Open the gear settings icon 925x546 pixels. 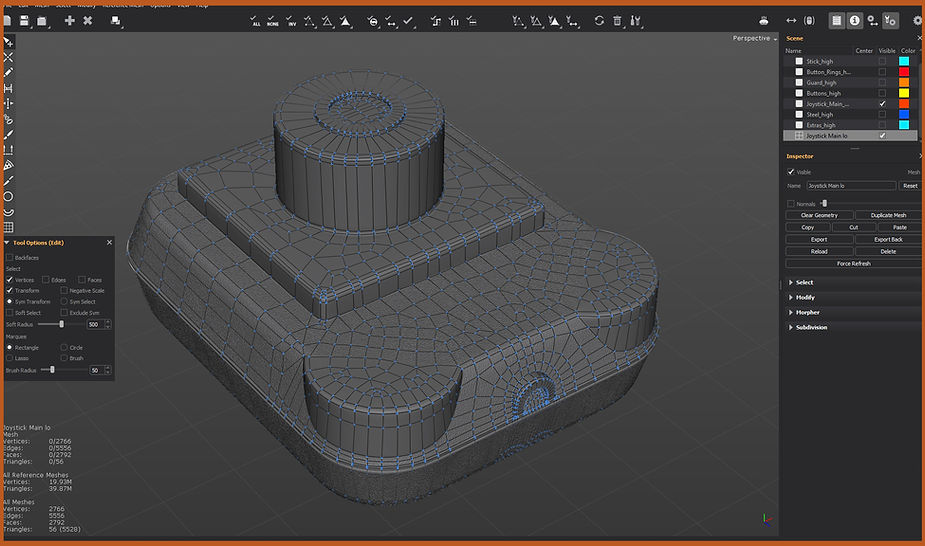point(919,21)
